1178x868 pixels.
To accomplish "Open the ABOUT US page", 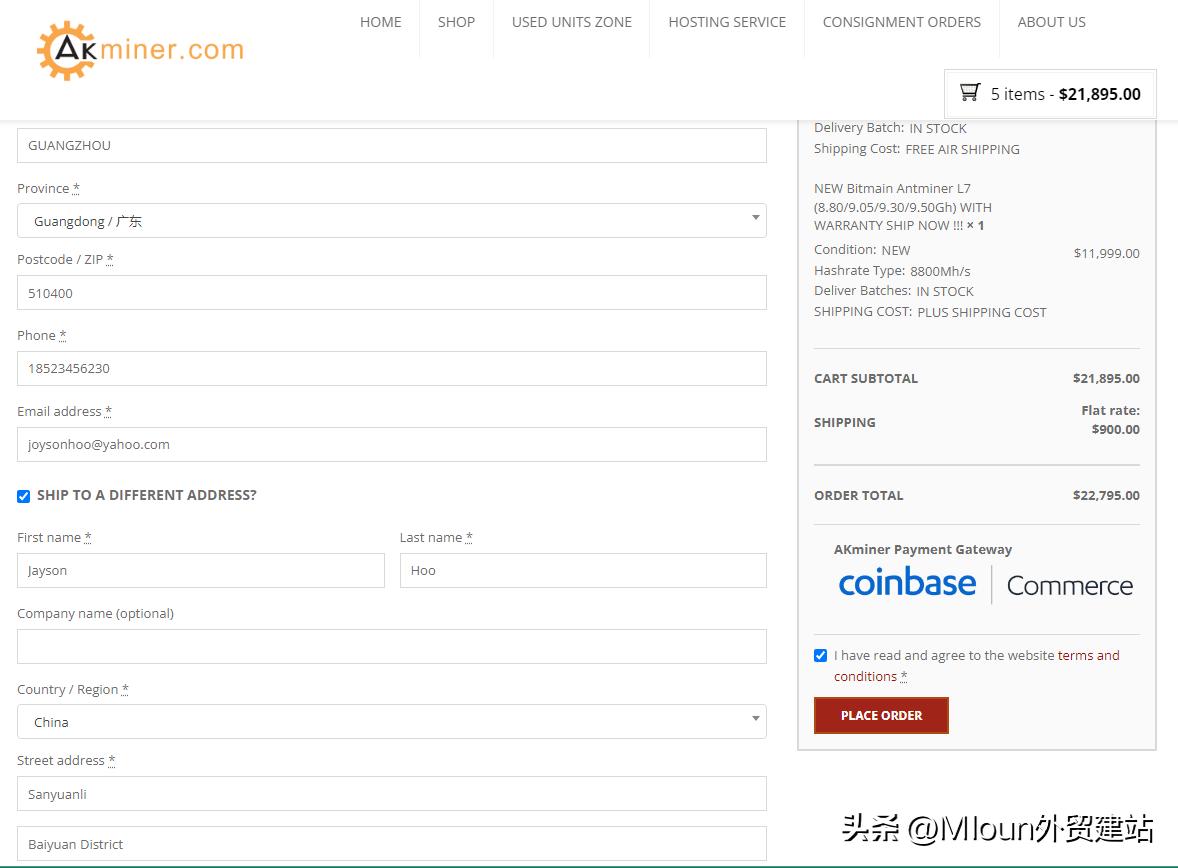I will click(x=1051, y=21).
